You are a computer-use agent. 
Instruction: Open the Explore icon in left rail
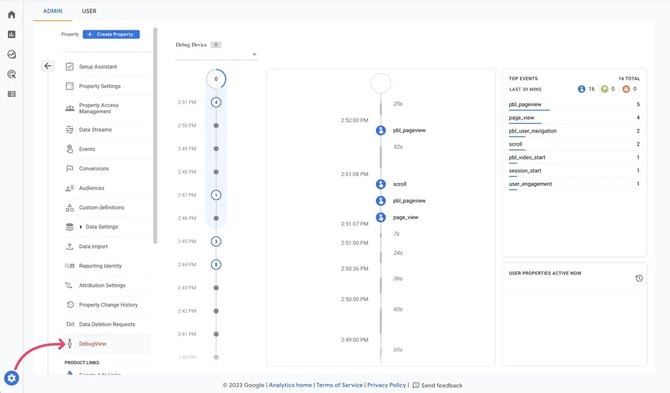tap(12, 54)
